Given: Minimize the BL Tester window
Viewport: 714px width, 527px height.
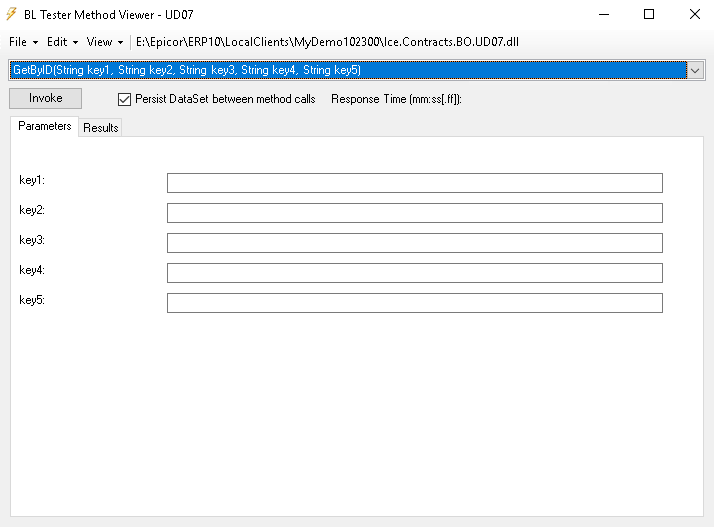Looking at the screenshot, I should (x=604, y=15).
